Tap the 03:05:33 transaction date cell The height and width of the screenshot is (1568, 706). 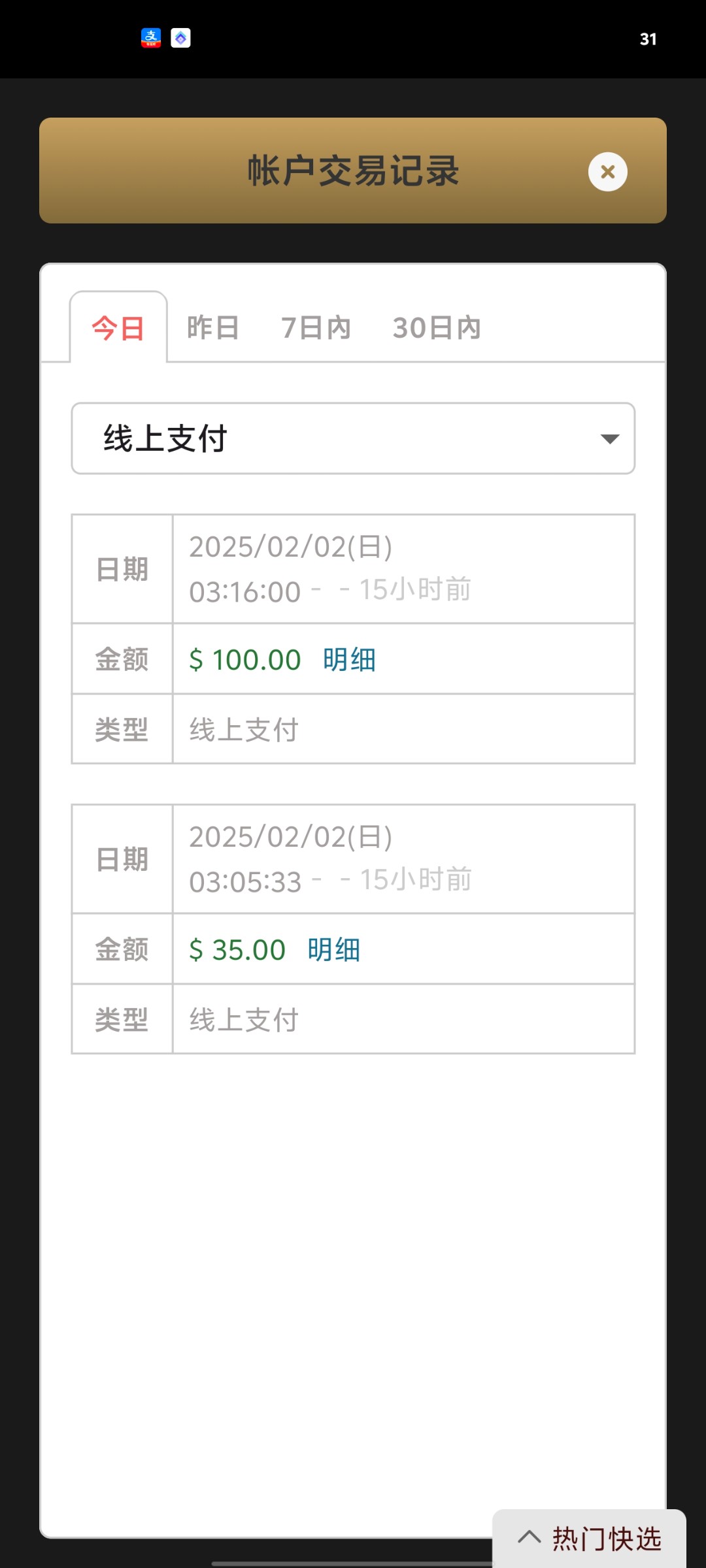403,859
